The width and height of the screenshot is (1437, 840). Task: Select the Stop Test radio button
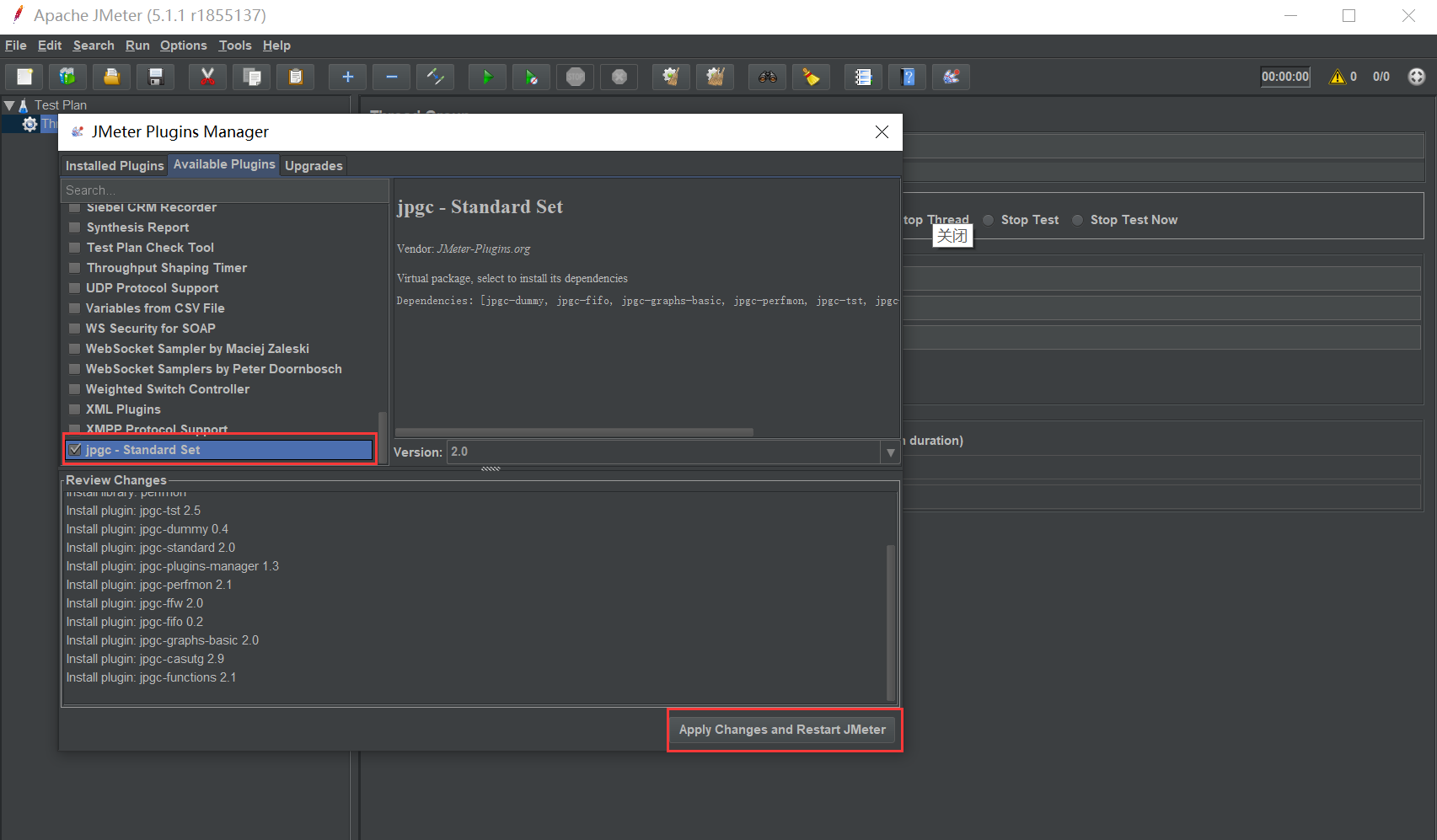pos(988,220)
